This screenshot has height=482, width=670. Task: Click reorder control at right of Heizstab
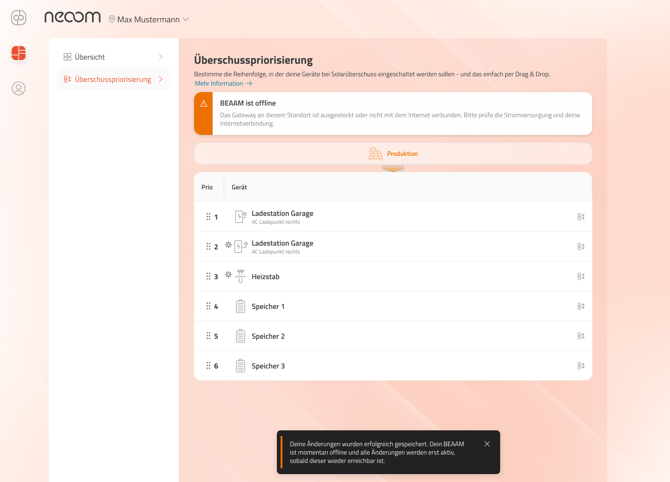(x=580, y=277)
